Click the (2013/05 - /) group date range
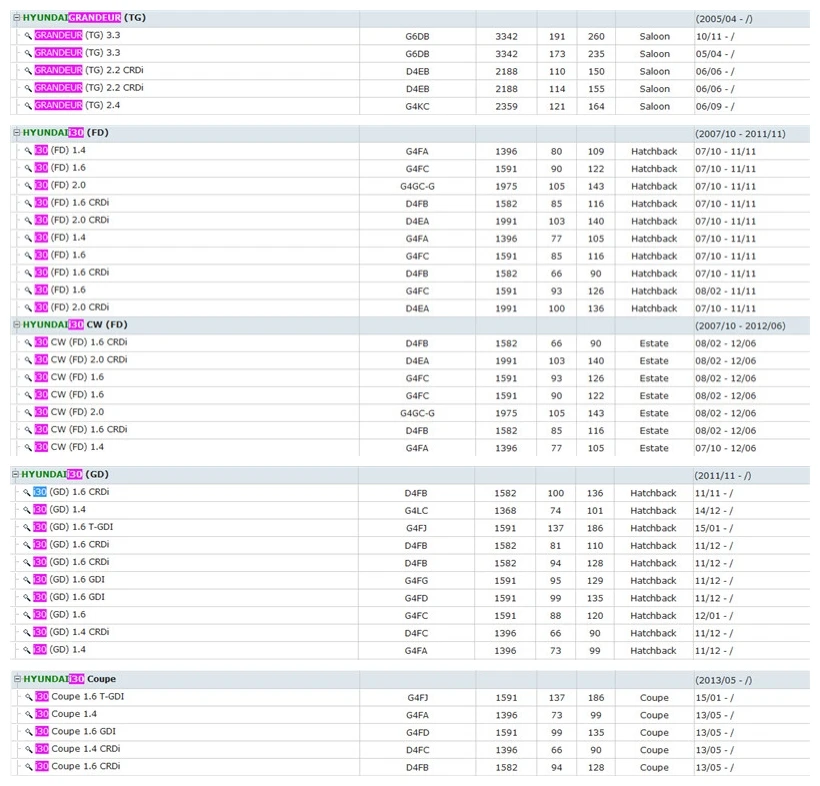Screen dimensions: 820x786 pyautogui.click(x=724, y=680)
